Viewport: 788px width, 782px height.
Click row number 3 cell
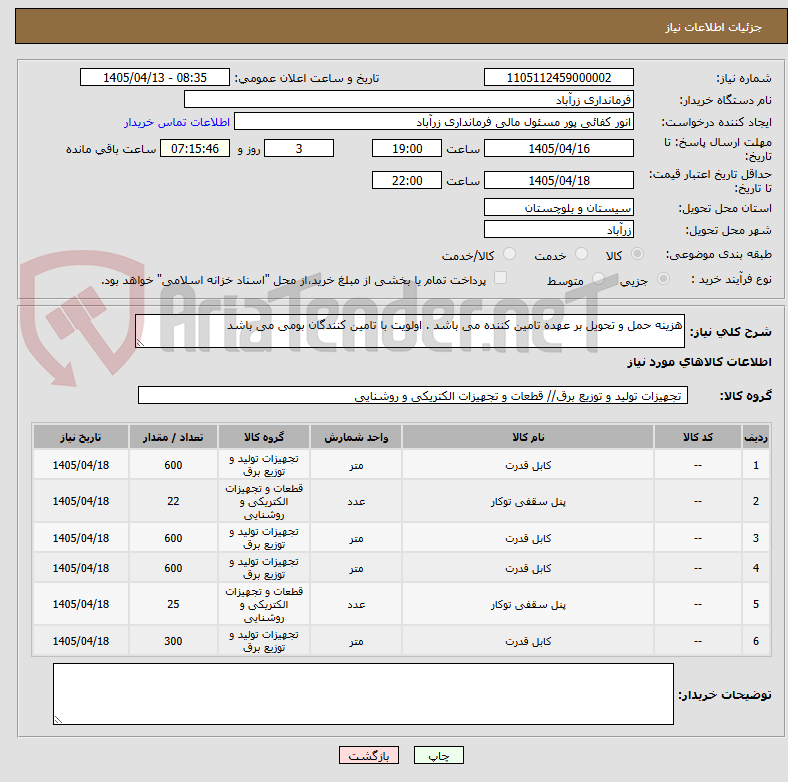[756, 538]
